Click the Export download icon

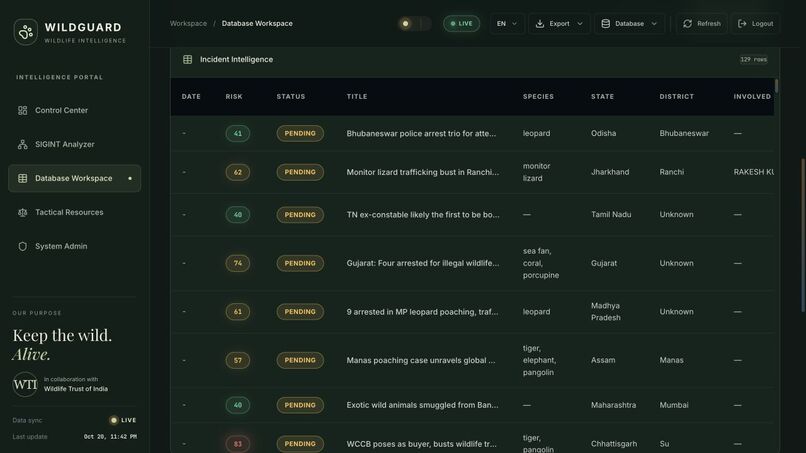point(540,24)
